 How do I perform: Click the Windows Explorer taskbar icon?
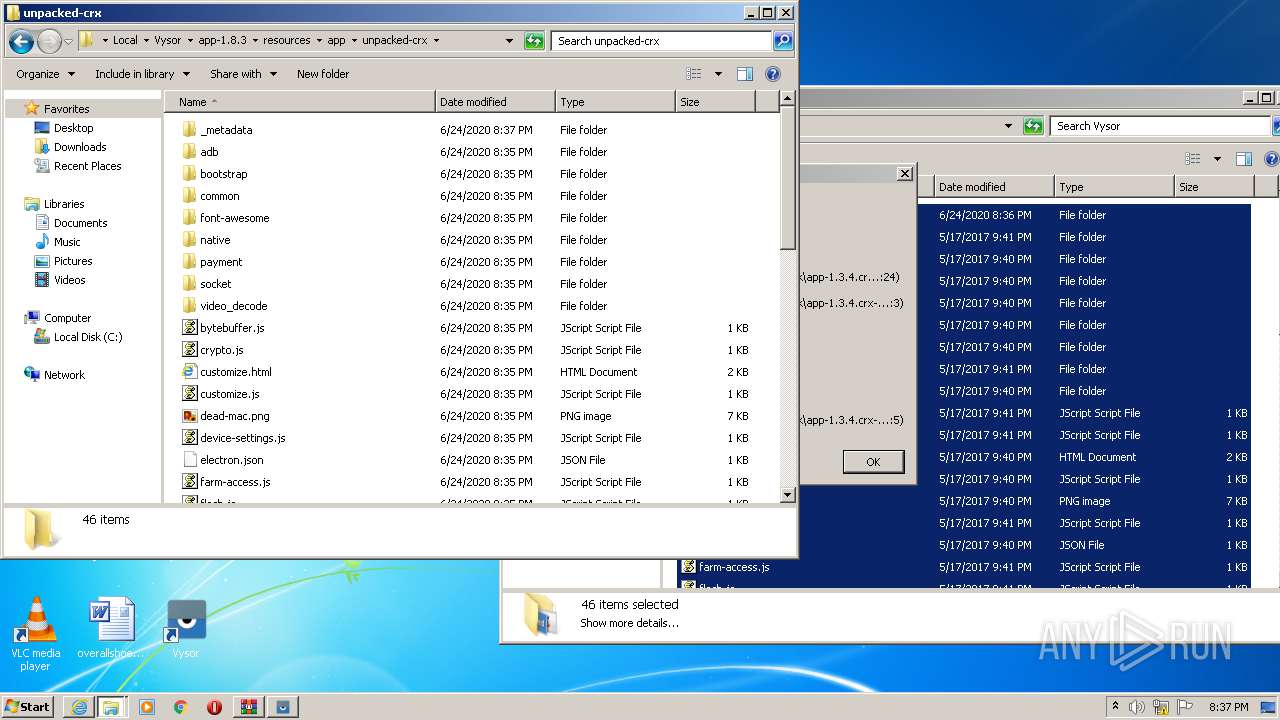point(111,707)
